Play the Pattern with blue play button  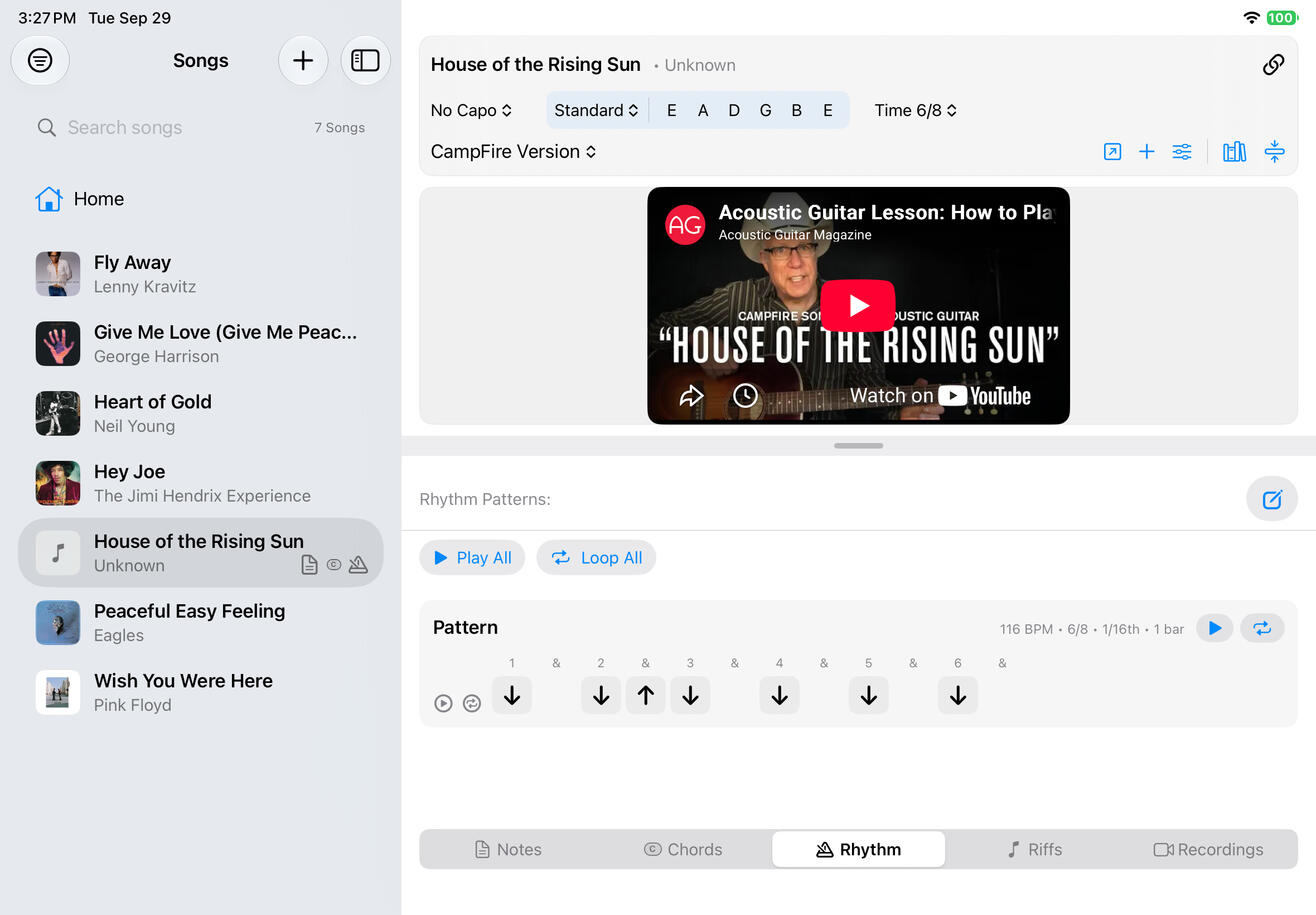1215,628
